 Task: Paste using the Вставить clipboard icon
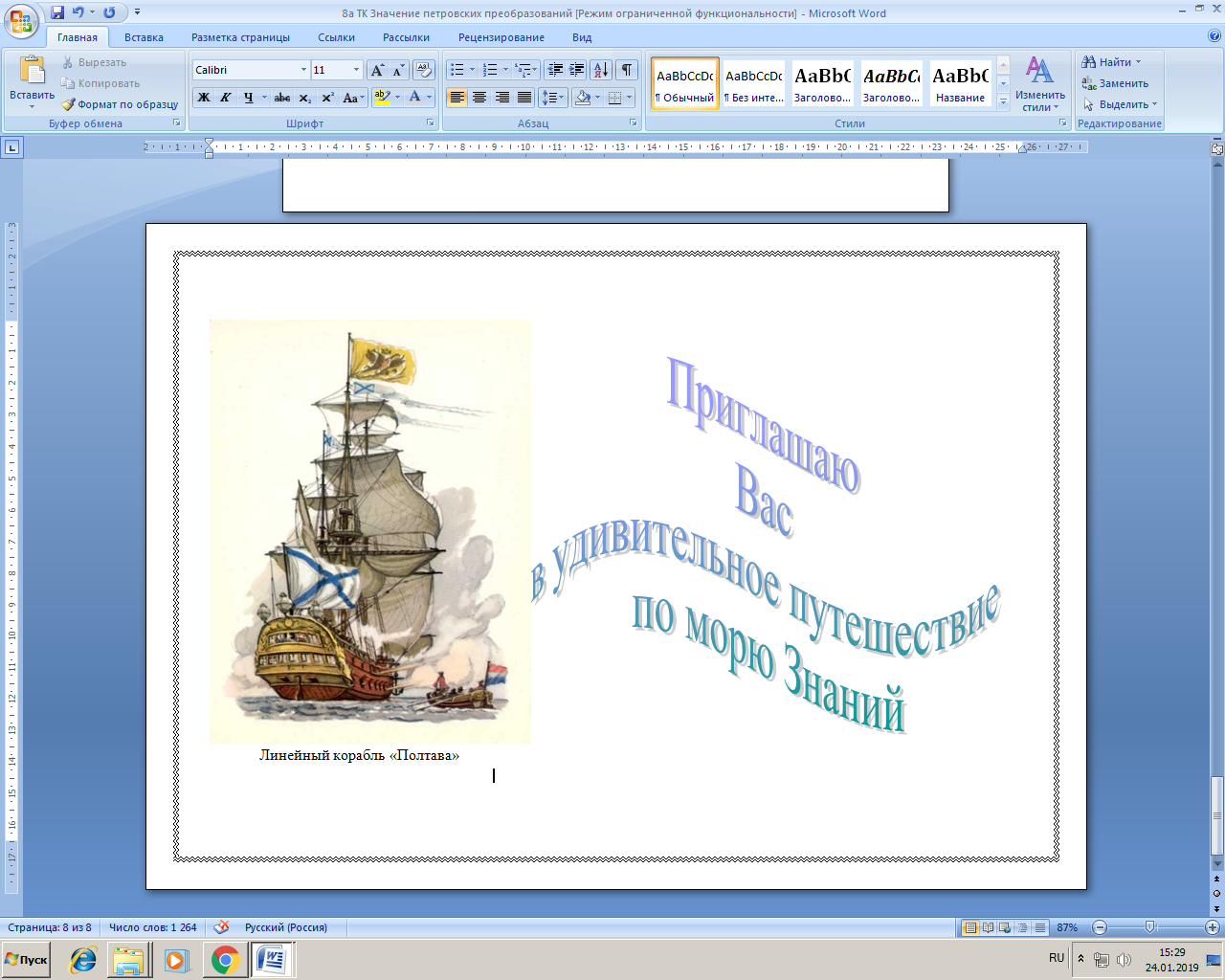tap(32, 72)
